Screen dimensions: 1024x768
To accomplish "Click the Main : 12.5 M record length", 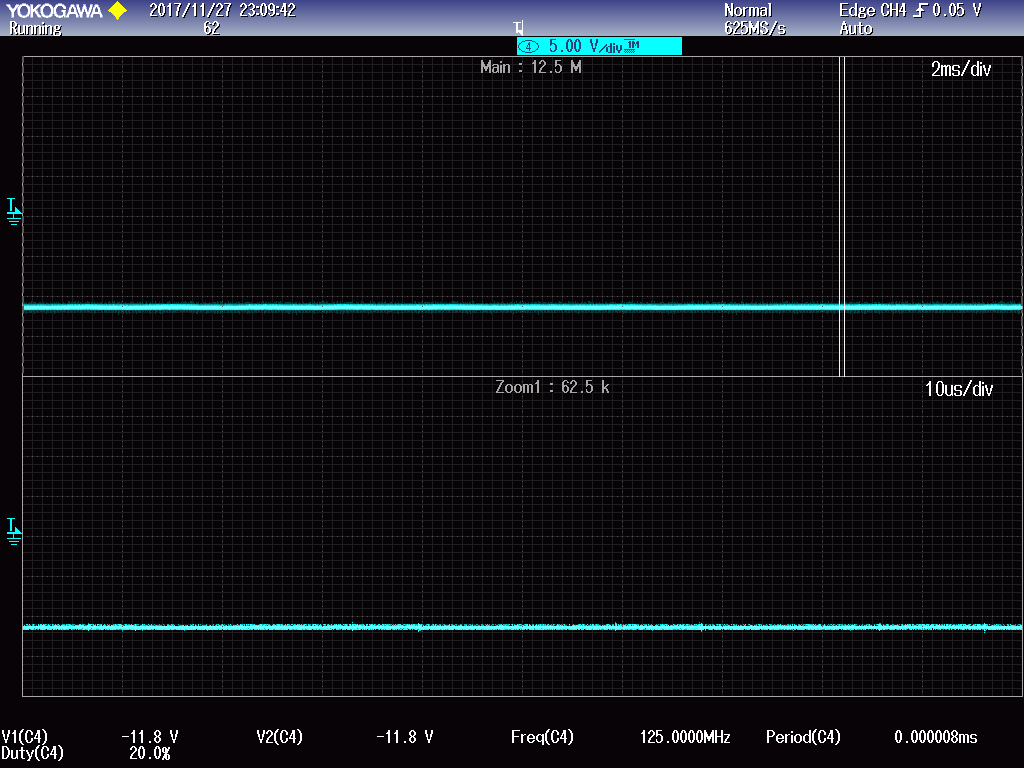I will click(530, 67).
